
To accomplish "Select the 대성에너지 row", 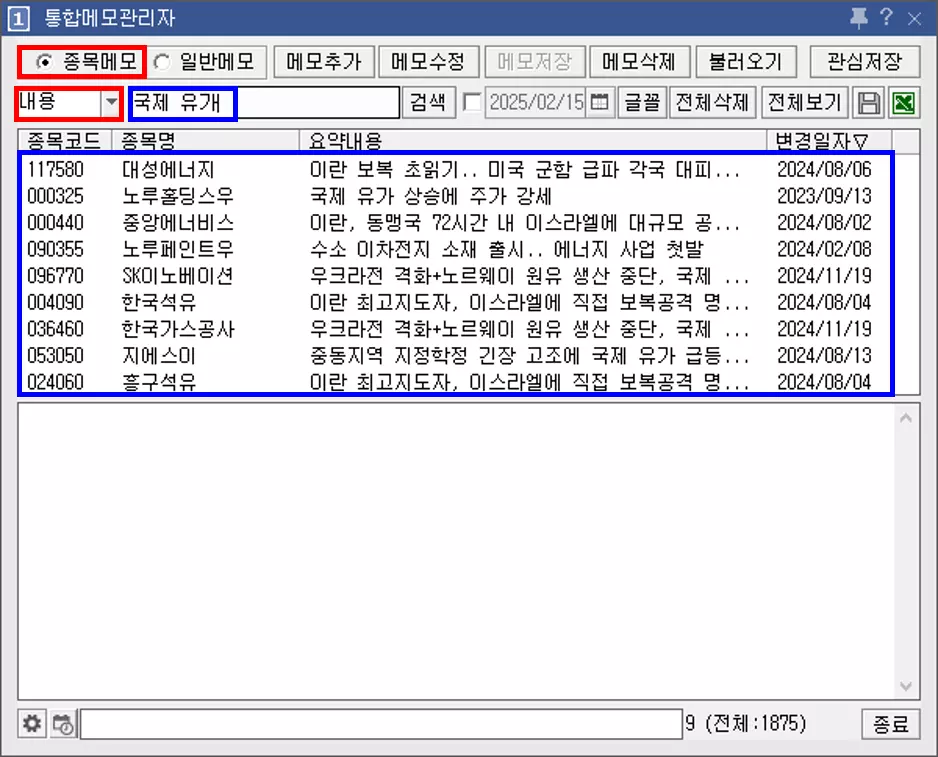I will (456, 169).
